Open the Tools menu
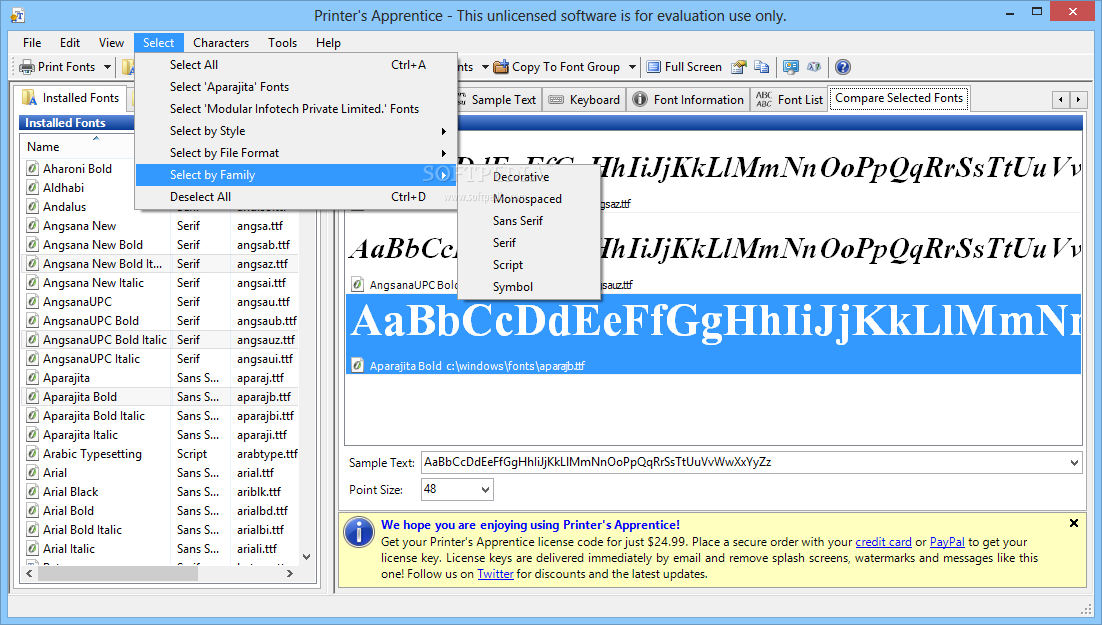 coord(283,43)
